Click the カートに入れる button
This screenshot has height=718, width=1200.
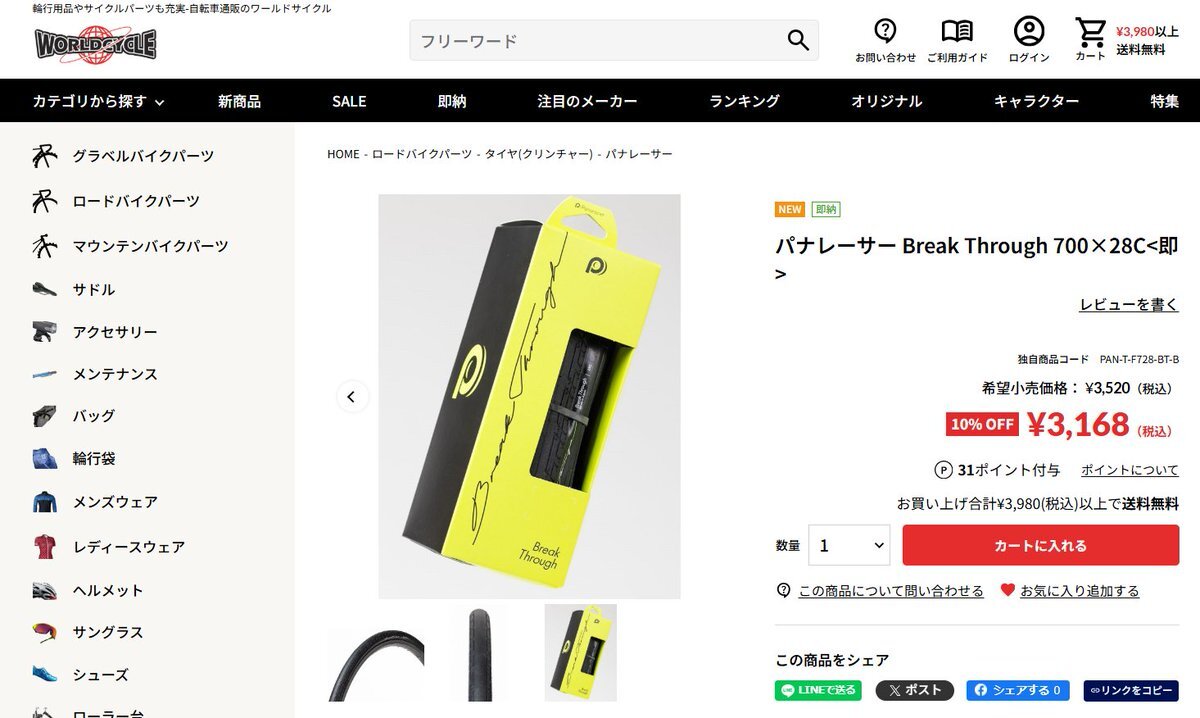[x=1040, y=545]
